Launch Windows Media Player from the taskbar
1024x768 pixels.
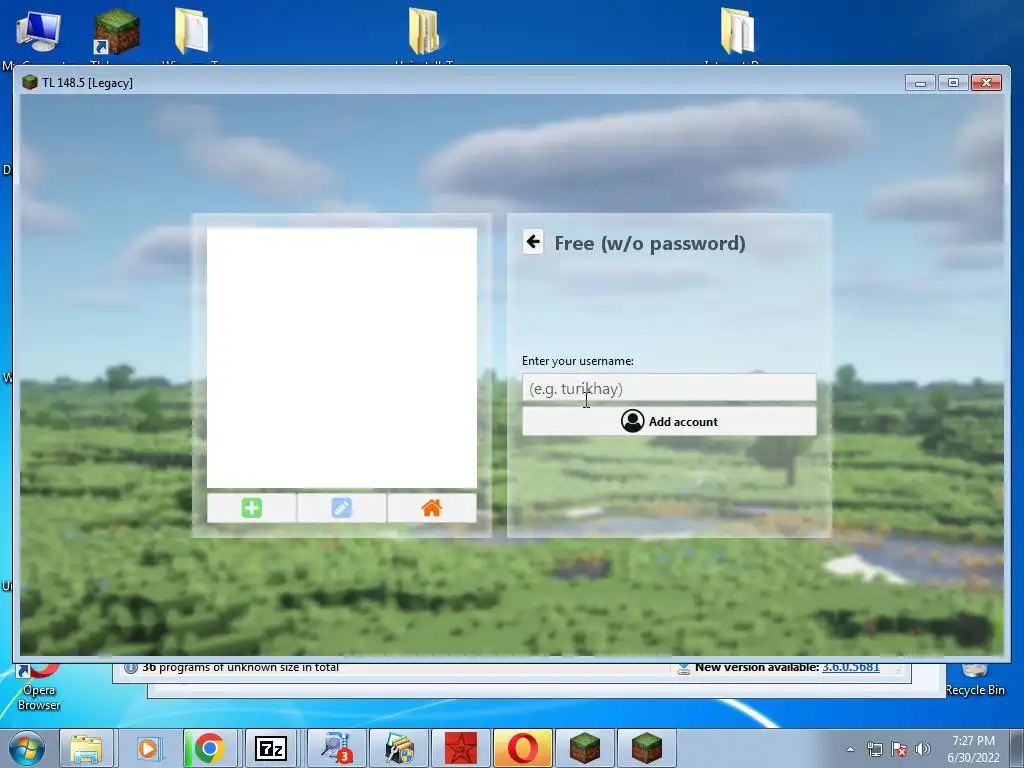pos(148,748)
